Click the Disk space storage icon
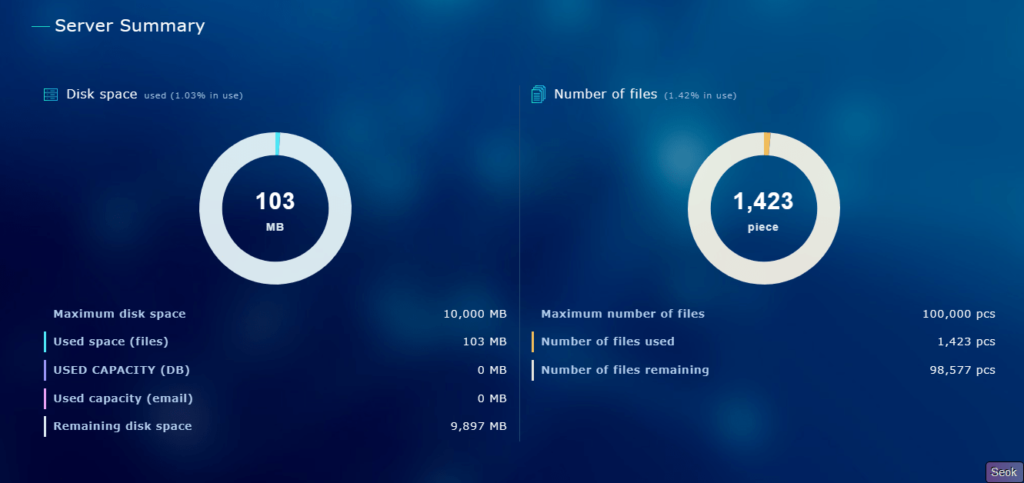This screenshot has height=483, width=1024. 50,94
